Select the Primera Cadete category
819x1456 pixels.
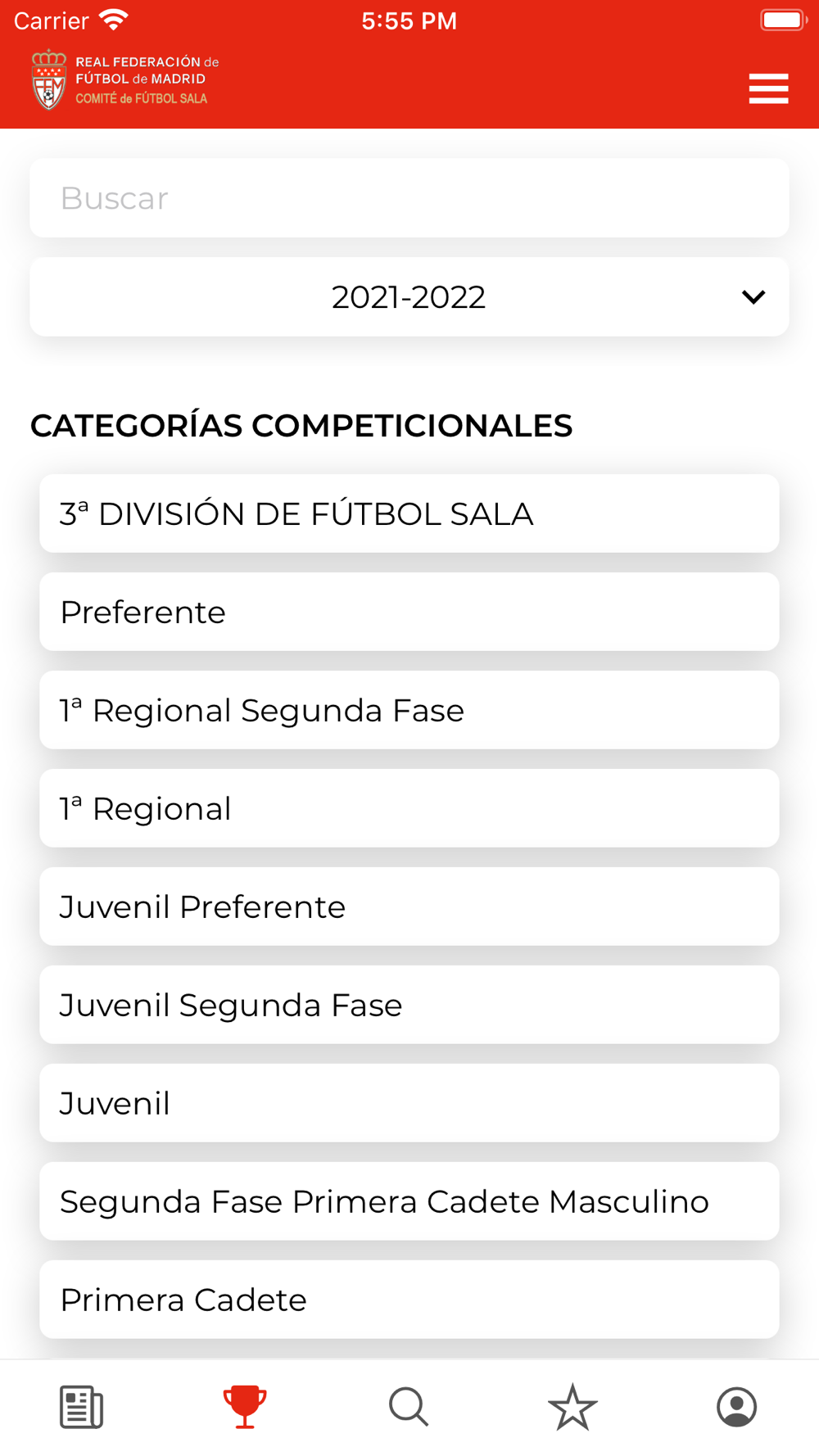click(x=409, y=1300)
